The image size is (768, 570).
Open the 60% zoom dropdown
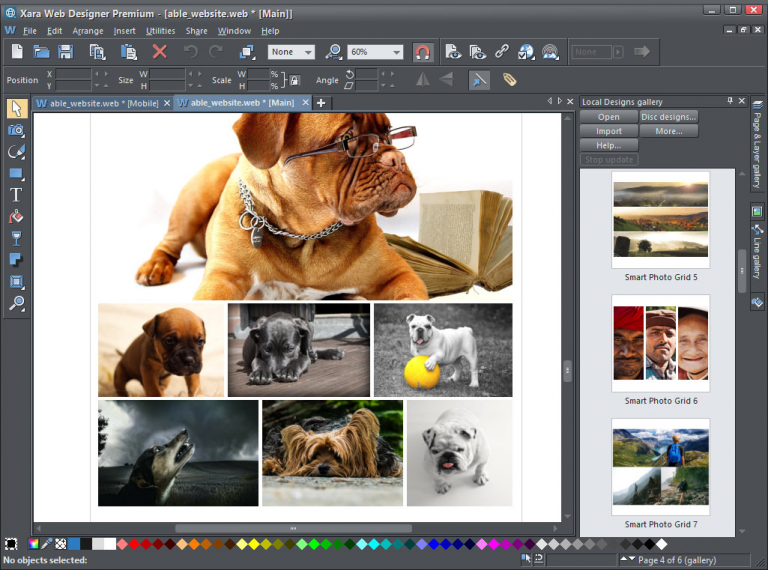[x=397, y=52]
